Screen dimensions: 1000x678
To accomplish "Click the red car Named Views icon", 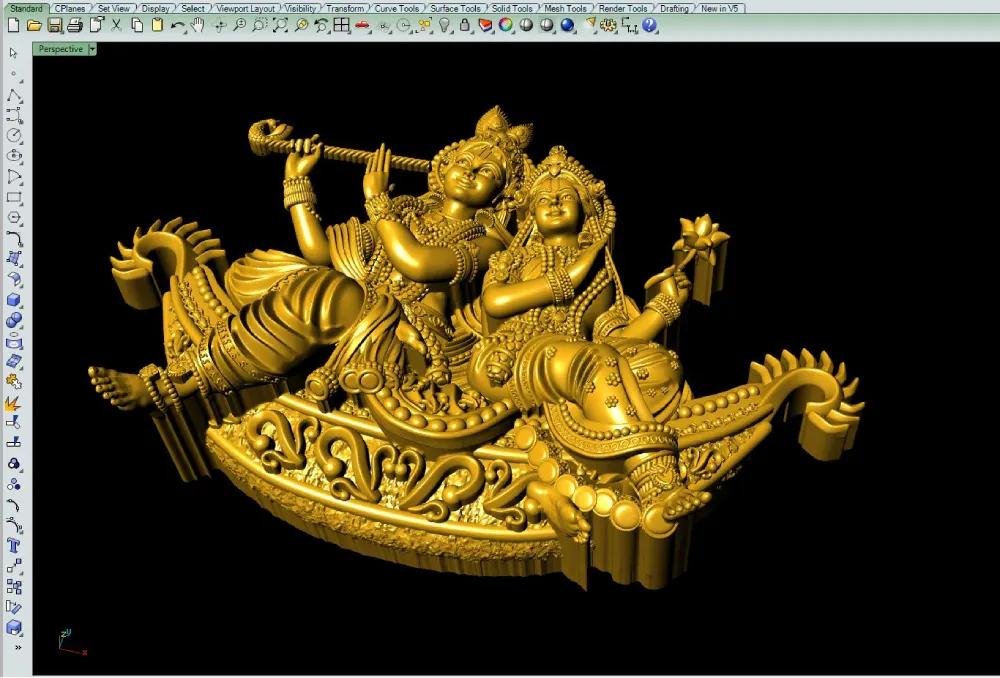I will coord(362,26).
